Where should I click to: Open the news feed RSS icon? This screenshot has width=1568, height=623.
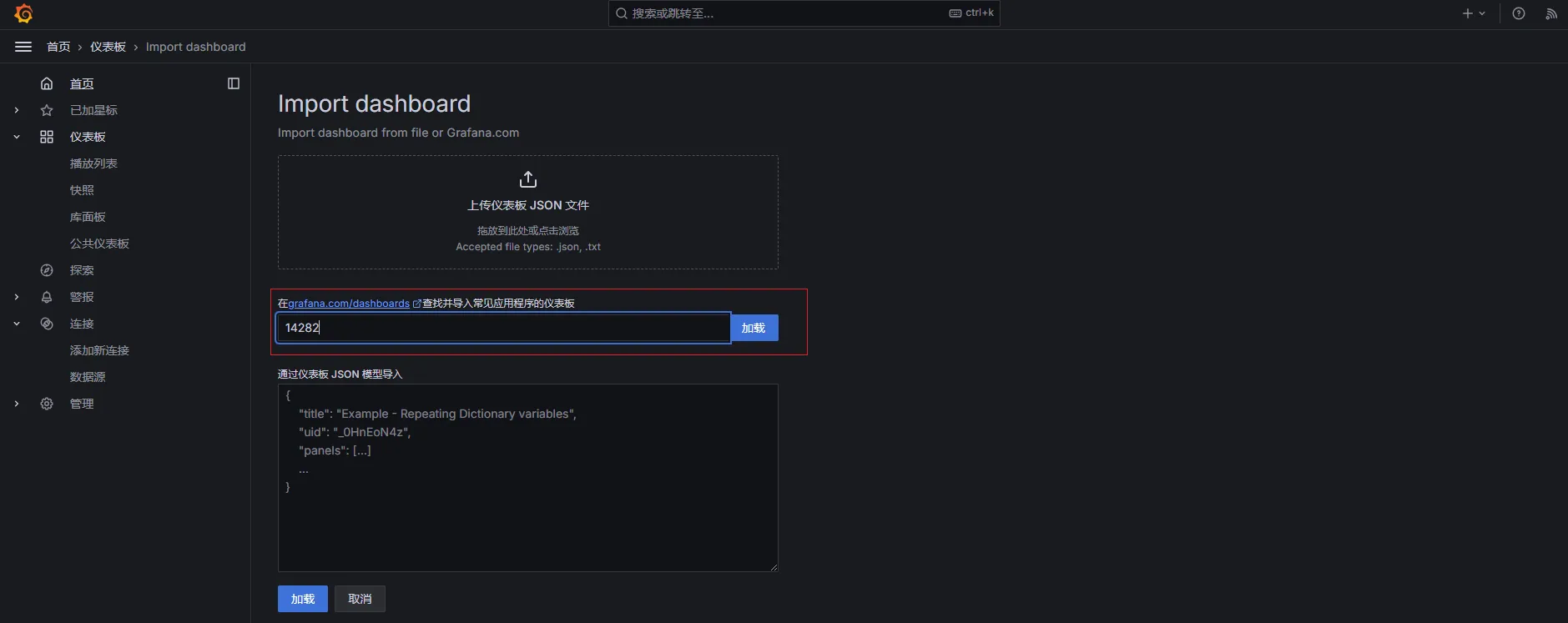point(1550,13)
